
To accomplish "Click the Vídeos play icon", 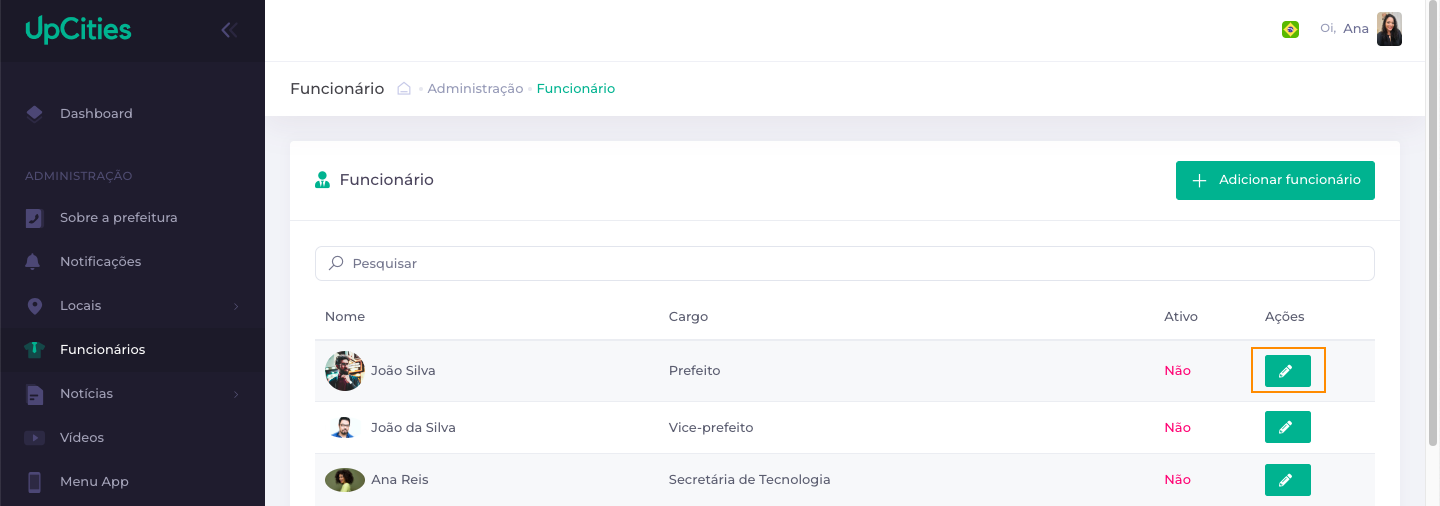I will pyautogui.click(x=34, y=438).
